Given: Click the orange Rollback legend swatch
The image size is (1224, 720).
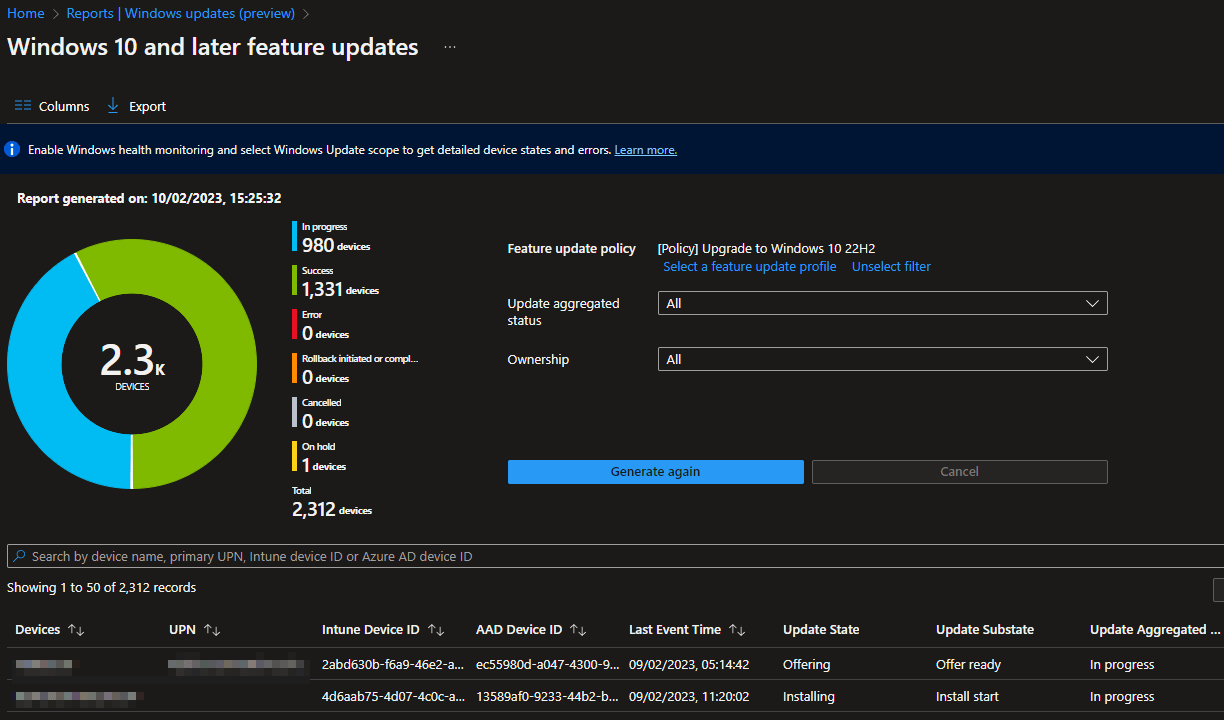Looking at the screenshot, I should click(x=295, y=369).
